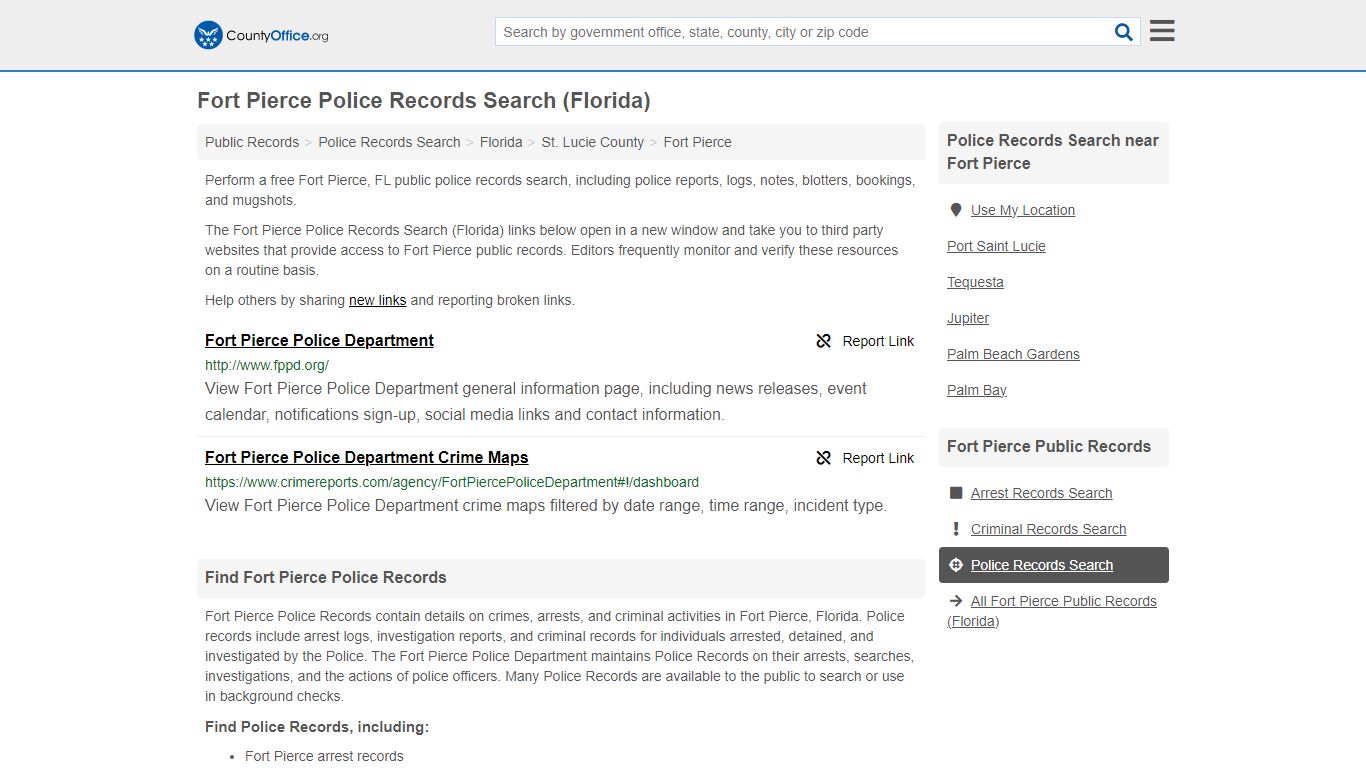This screenshot has width=1366, height=768.
Task: Click the magnifier search icon
Action: pyautogui.click(x=1124, y=32)
